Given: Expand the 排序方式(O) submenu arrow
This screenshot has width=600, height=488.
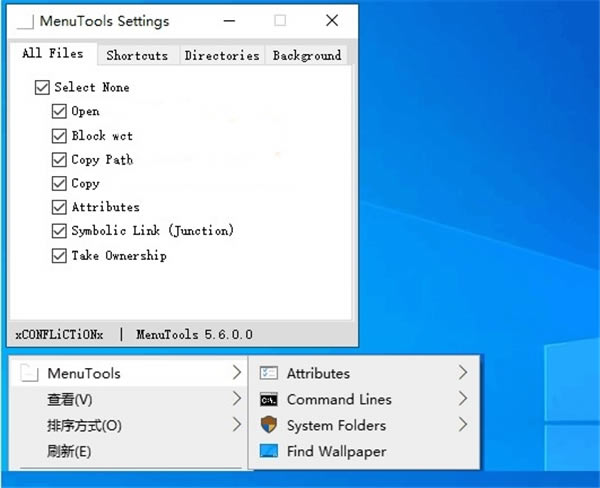Looking at the screenshot, I should pos(237,425).
